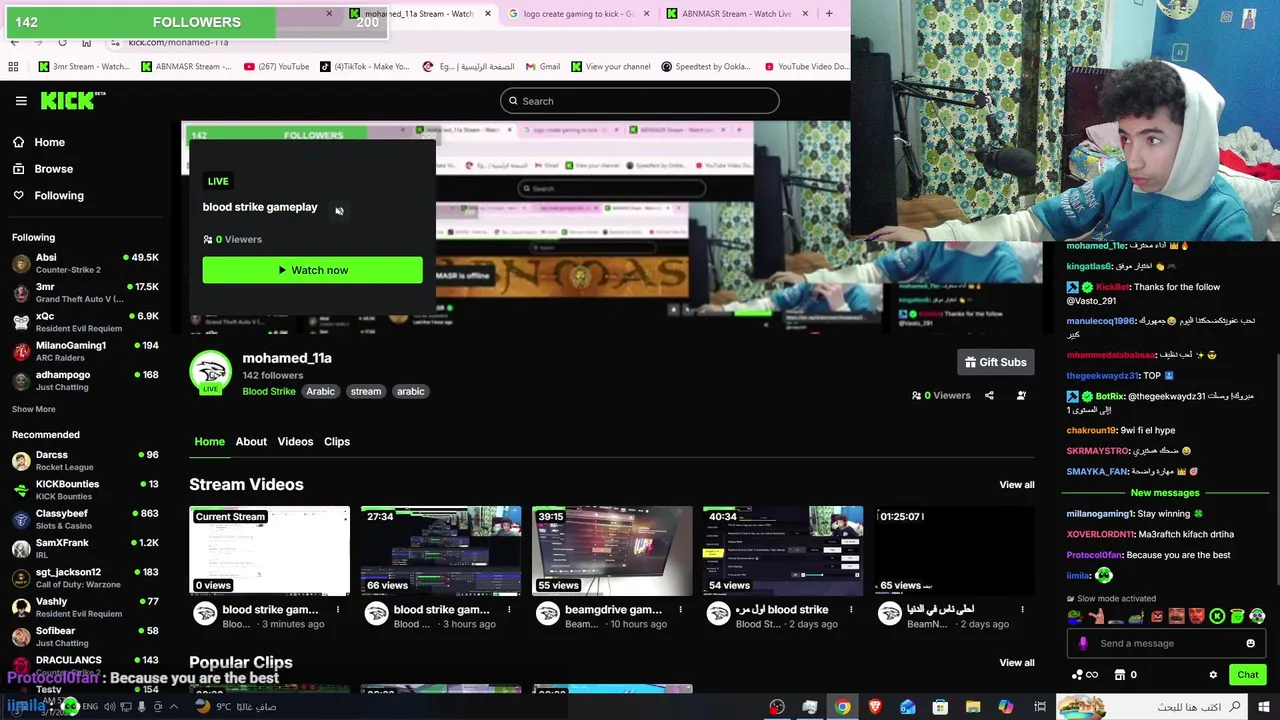
Task: Click the New messages banner in chat
Action: click(x=1165, y=493)
